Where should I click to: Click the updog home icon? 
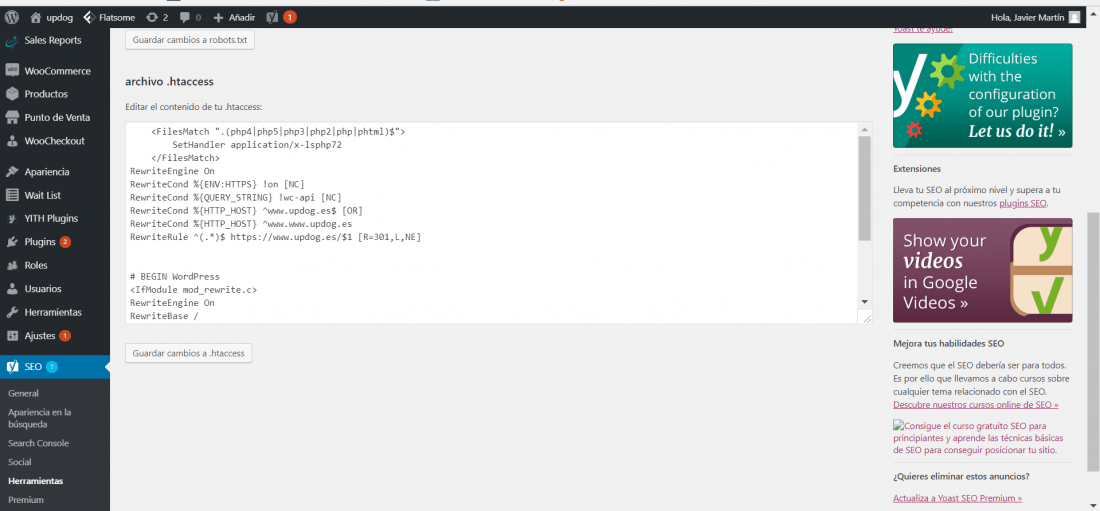click(36, 17)
